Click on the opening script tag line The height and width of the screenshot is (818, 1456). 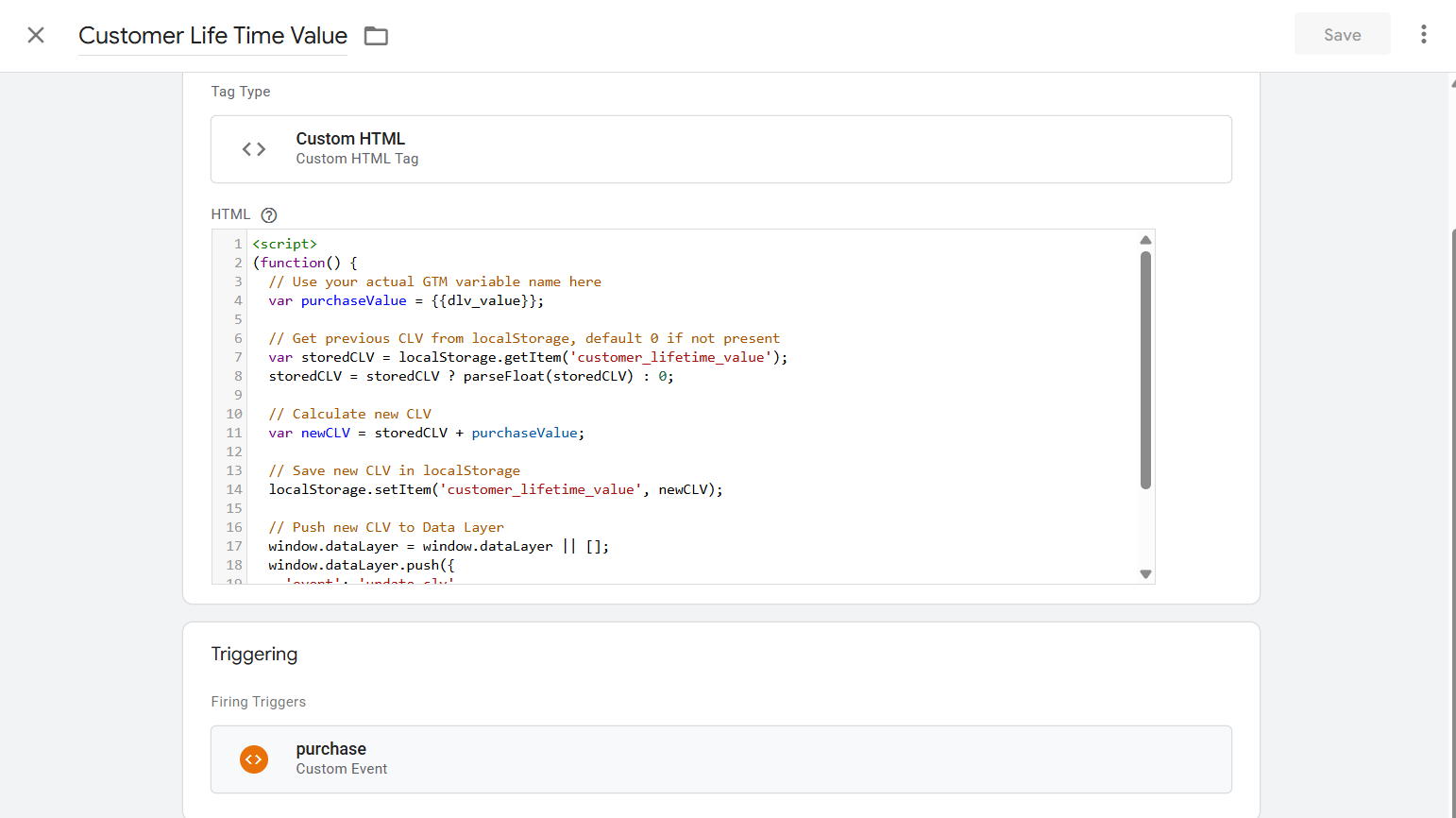[x=285, y=245]
